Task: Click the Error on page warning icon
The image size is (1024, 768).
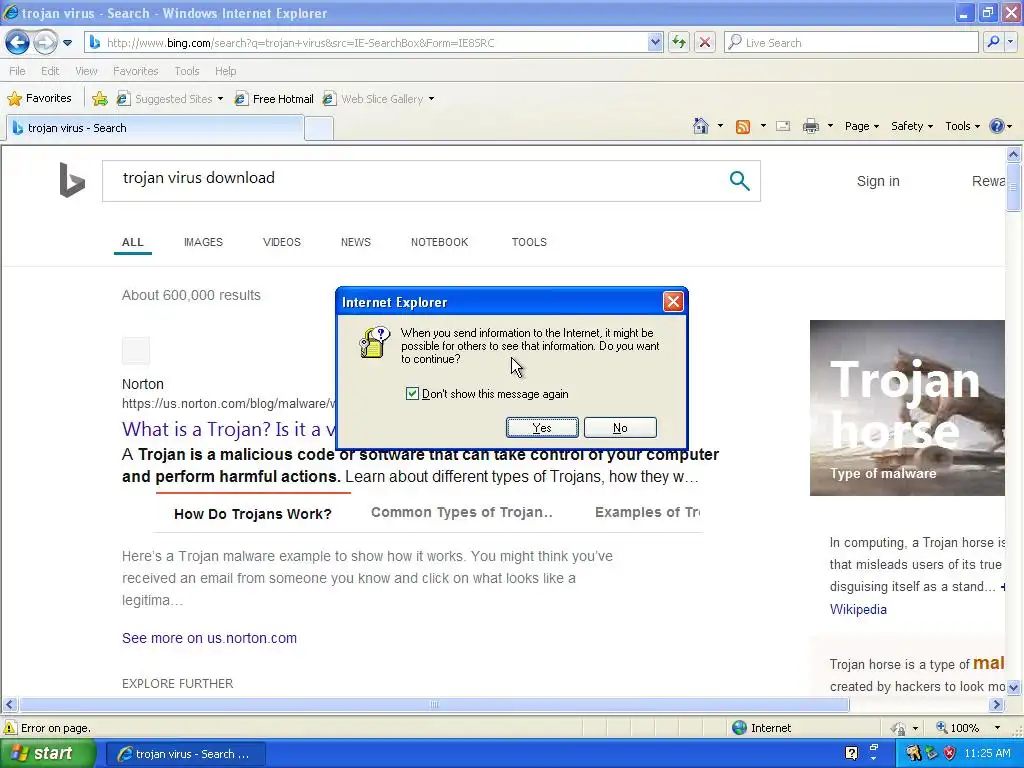Action: click(x=10, y=728)
